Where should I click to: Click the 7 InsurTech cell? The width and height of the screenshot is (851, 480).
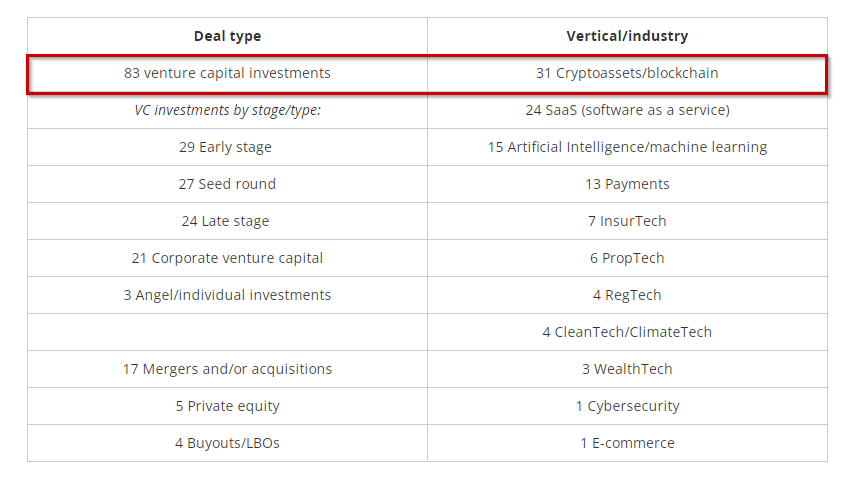coord(627,221)
